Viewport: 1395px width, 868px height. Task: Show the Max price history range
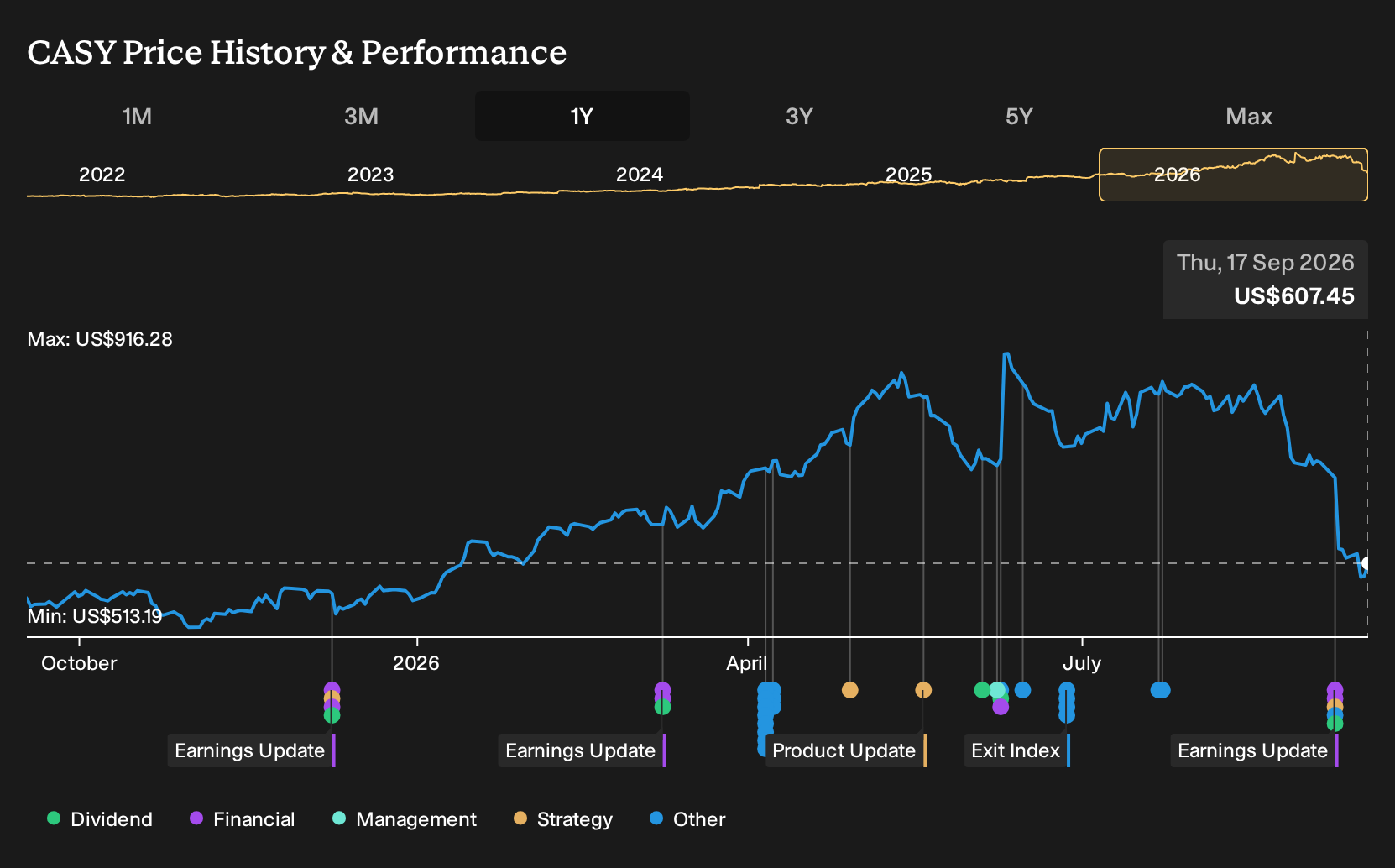[1249, 116]
